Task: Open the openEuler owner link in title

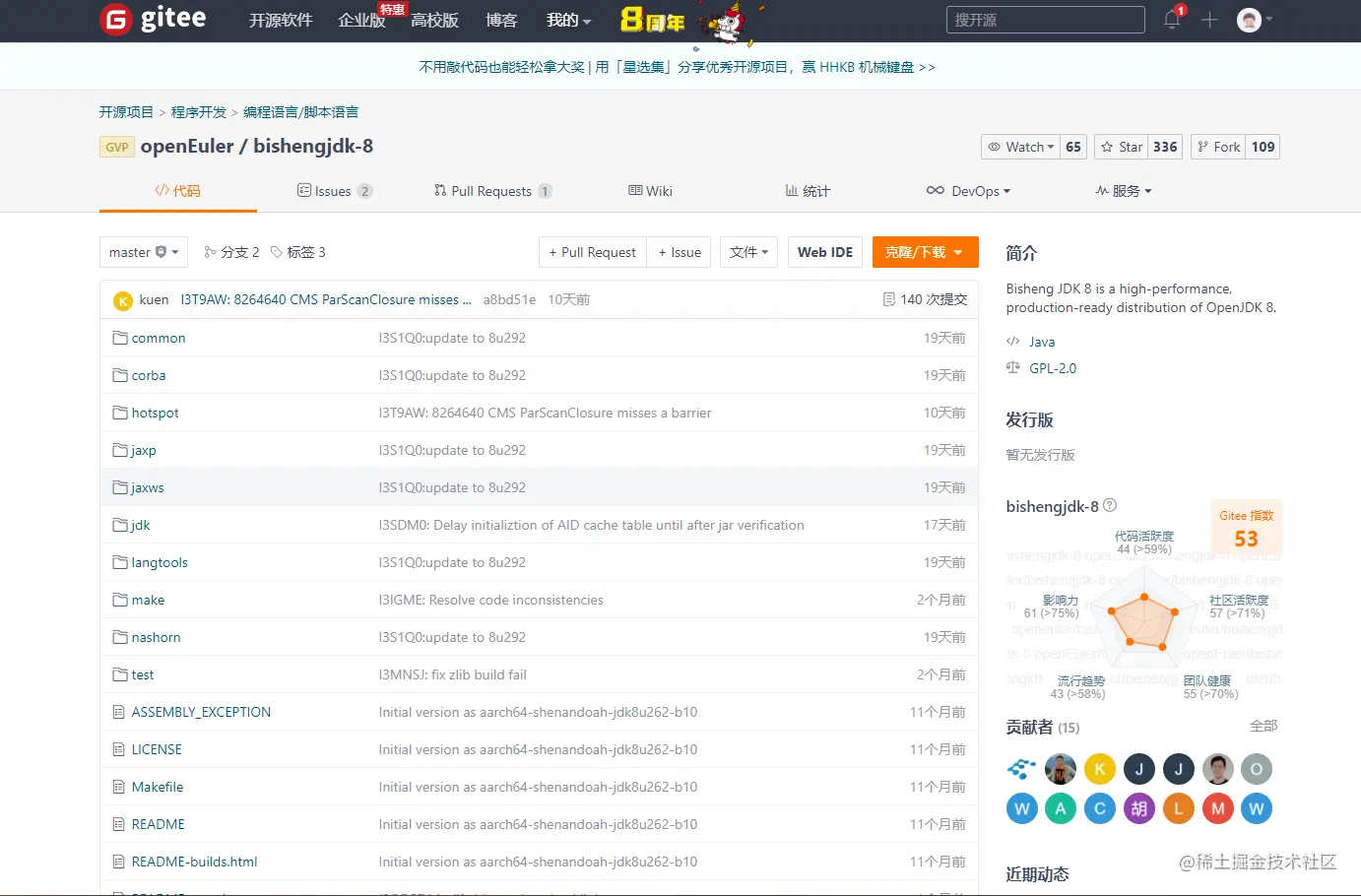Action: tap(187, 146)
